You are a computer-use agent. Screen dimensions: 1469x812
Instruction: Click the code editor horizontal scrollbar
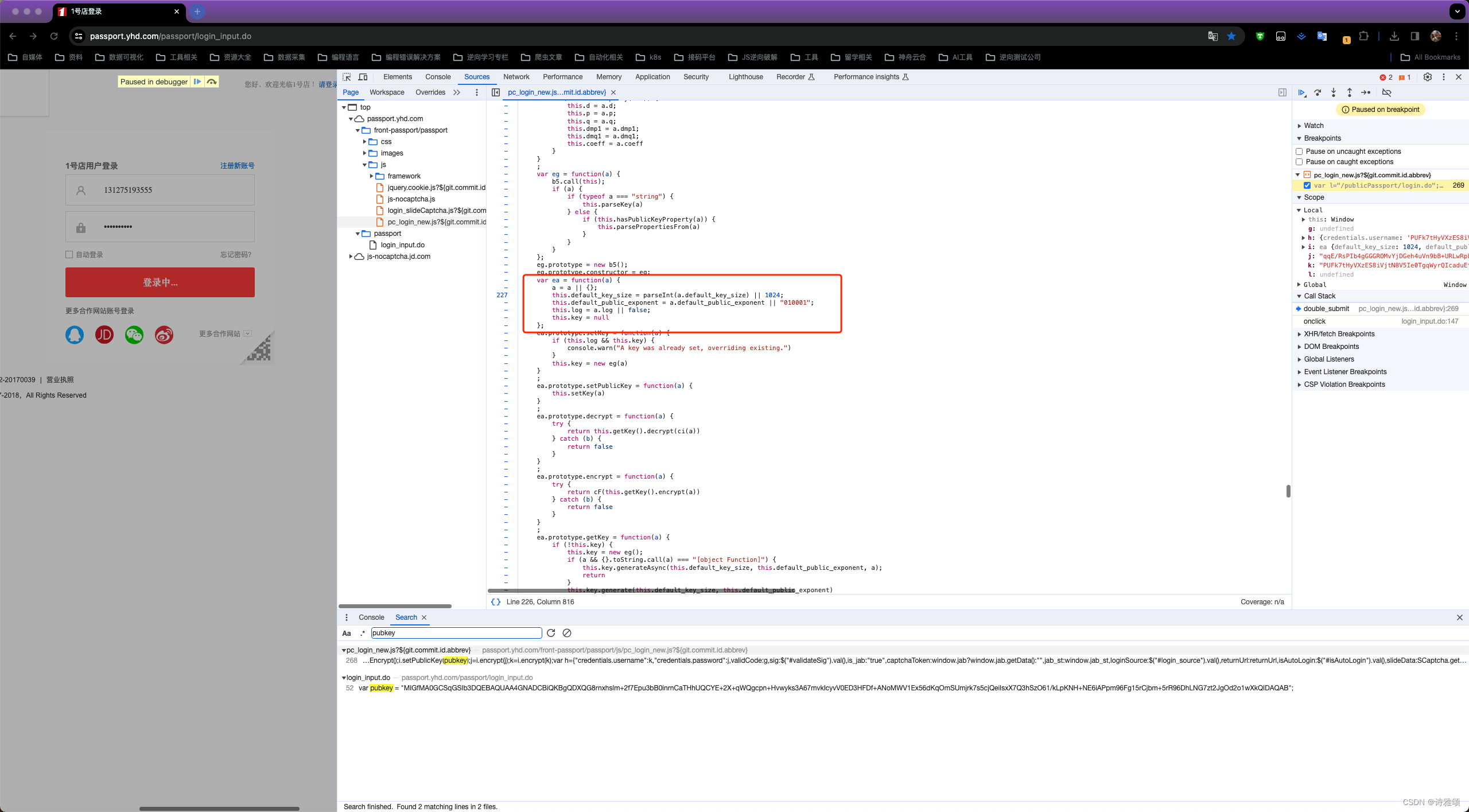(642, 590)
